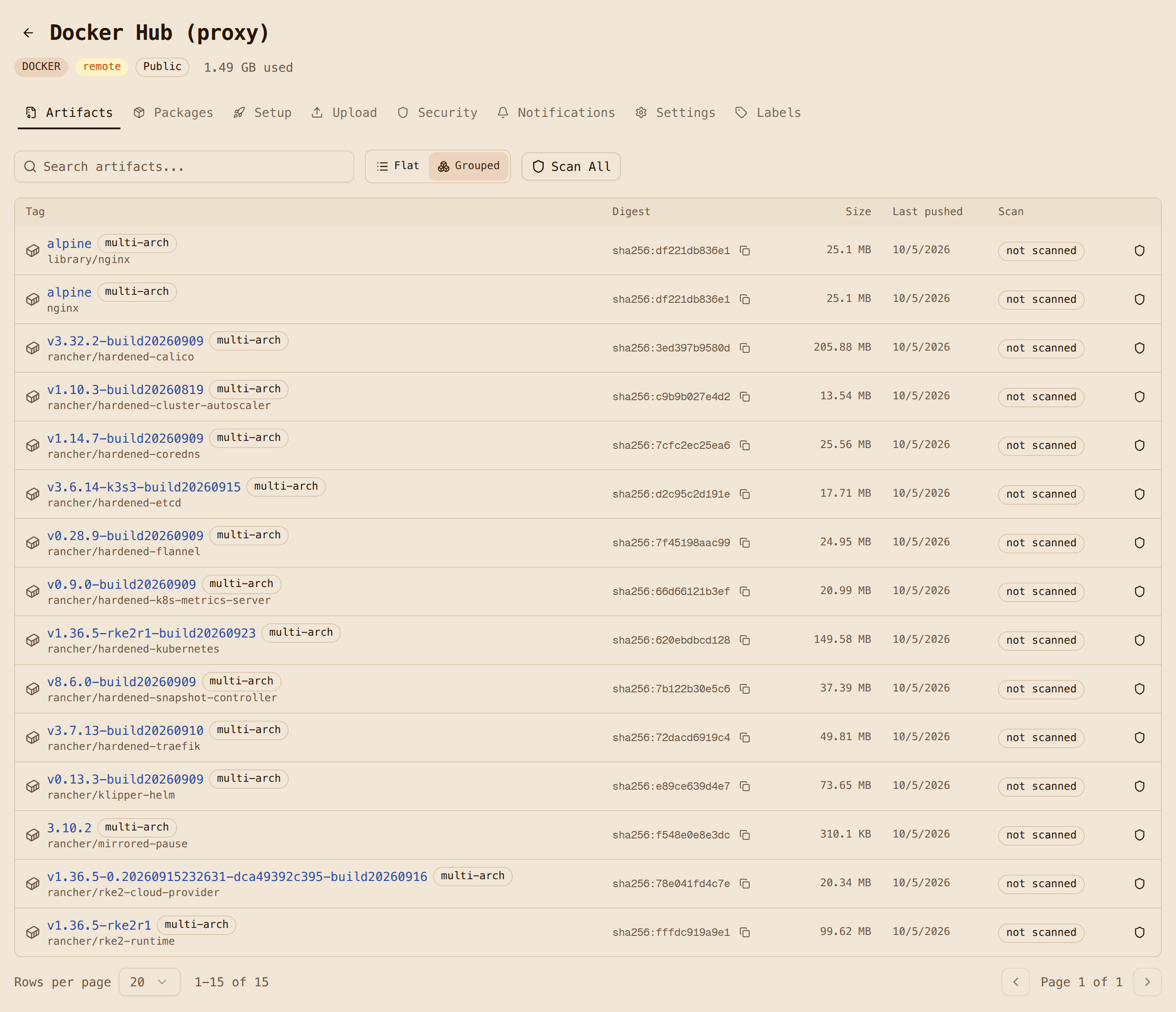Screen dimensions: 1176x1012
Task: Click the Size column header
Action: click(858, 212)
